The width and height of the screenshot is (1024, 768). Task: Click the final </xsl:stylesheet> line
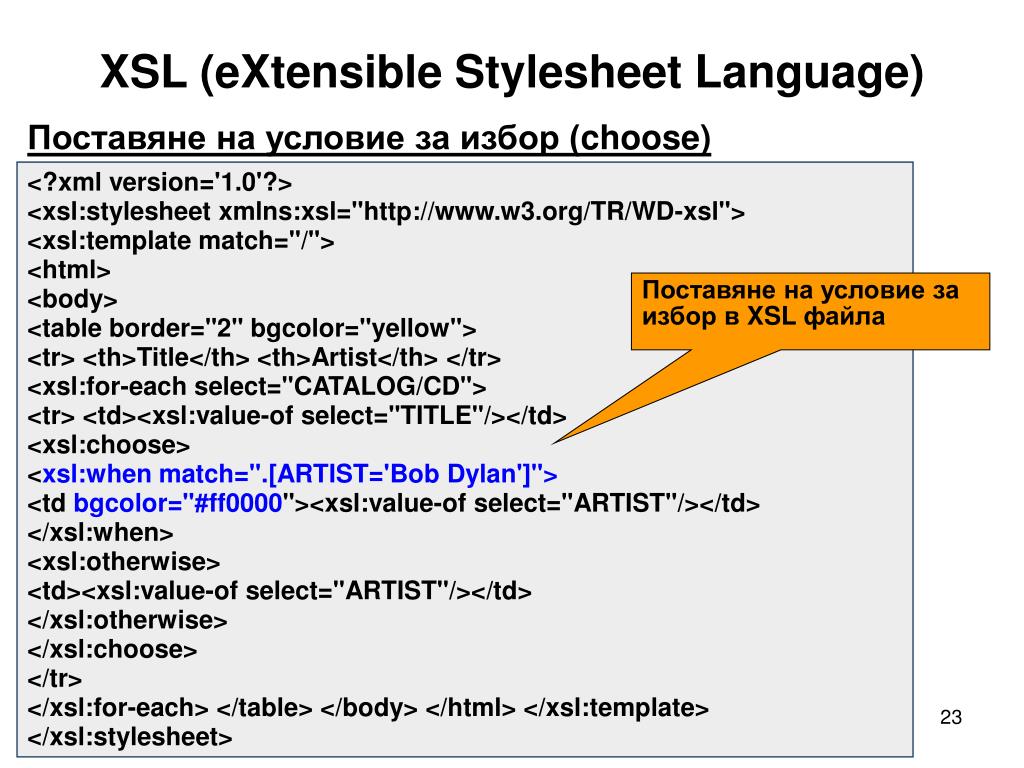pyautogui.click(x=129, y=737)
